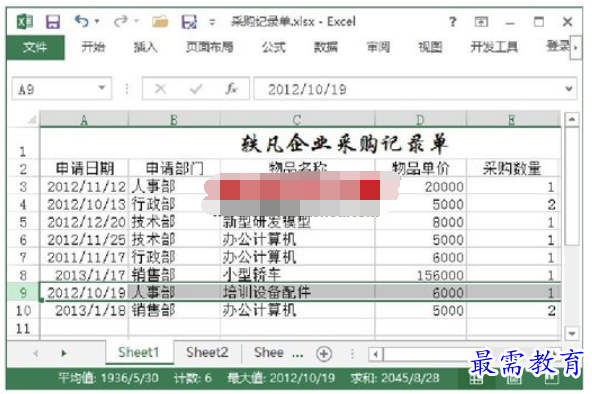The width and height of the screenshot is (592, 394).
Task: Switch to the 数据 ribbon tab
Action: point(326,47)
